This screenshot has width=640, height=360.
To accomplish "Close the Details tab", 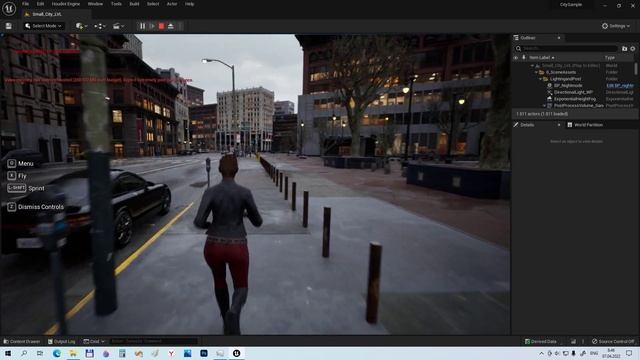I will click(559, 125).
